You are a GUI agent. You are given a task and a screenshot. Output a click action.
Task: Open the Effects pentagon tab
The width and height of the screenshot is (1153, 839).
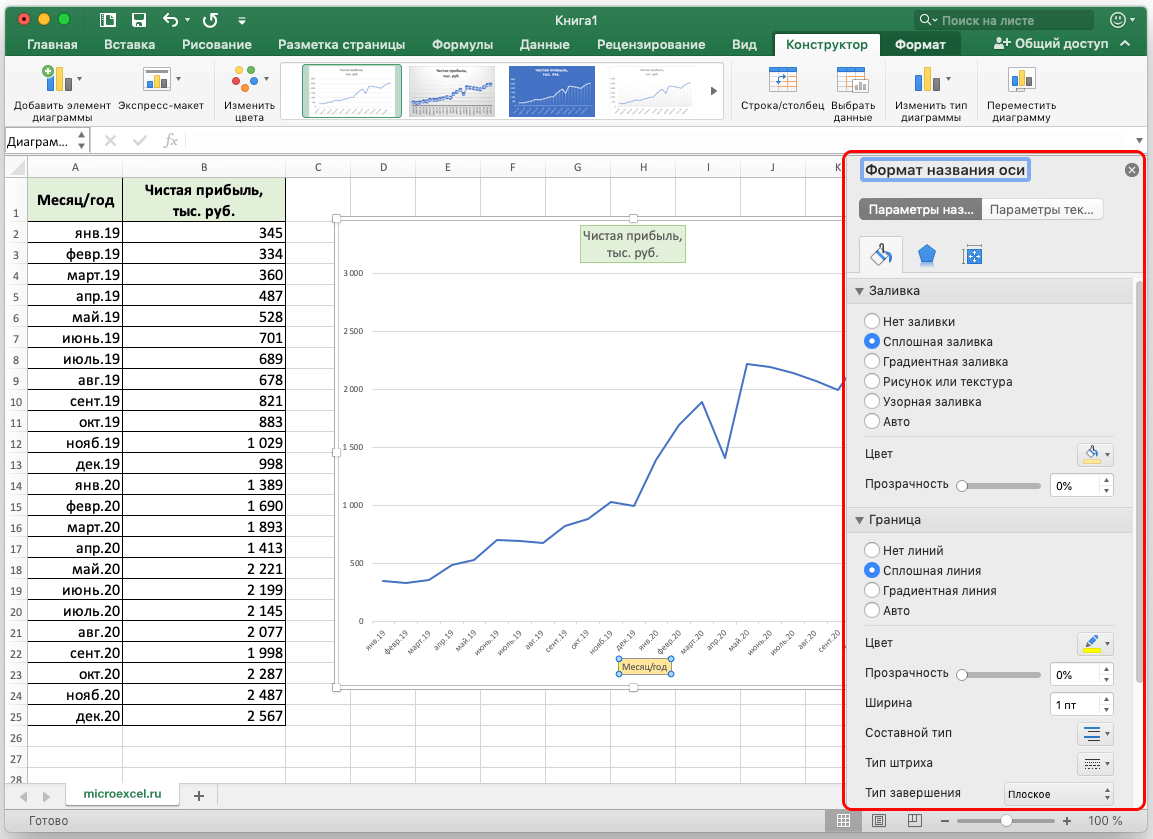pos(927,255)
